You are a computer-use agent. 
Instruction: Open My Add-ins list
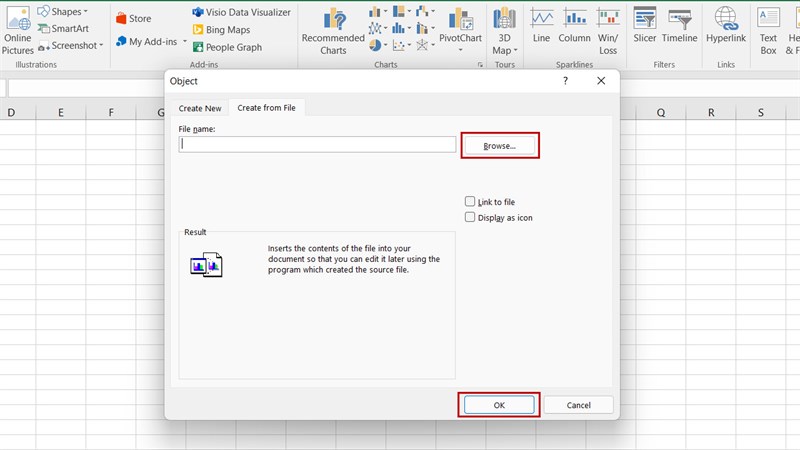(x=146, y=41)
